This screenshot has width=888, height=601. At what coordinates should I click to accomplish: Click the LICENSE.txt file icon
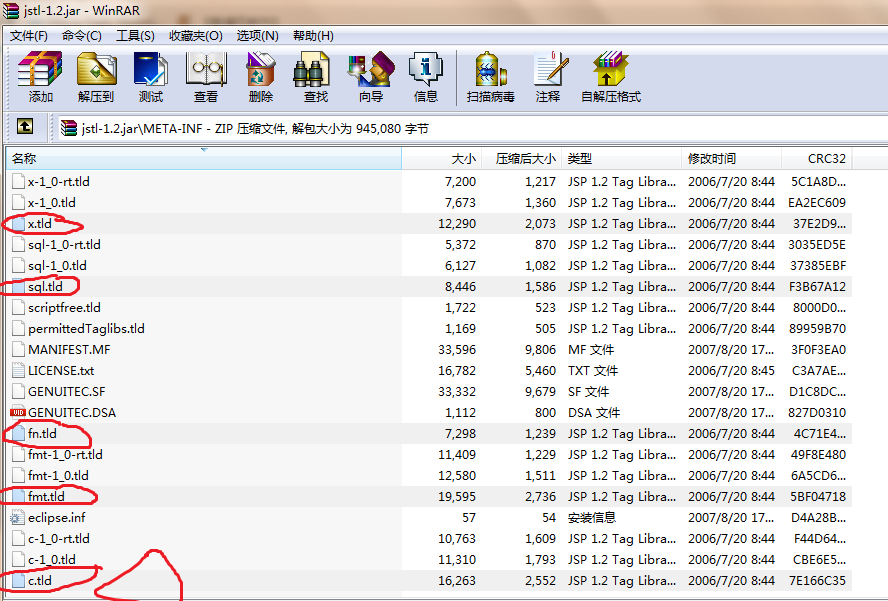coord(18,370)
